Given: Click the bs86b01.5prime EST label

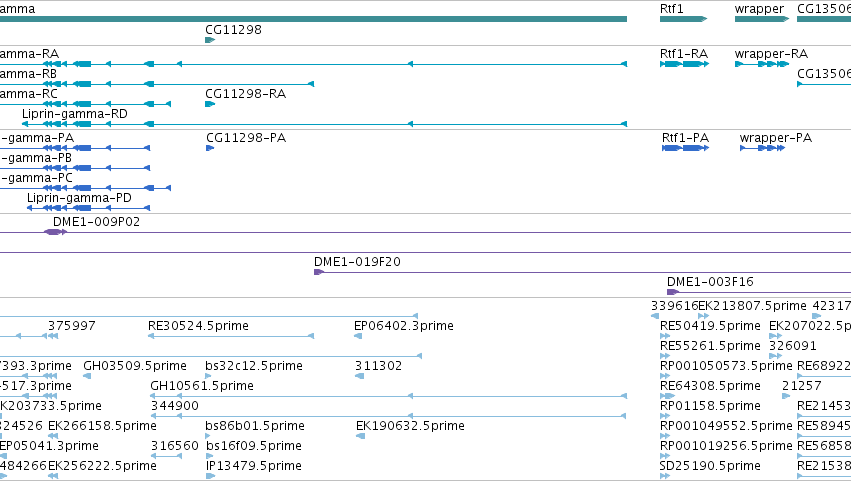Looking at the screenshot, I should (x=255, y=426).
